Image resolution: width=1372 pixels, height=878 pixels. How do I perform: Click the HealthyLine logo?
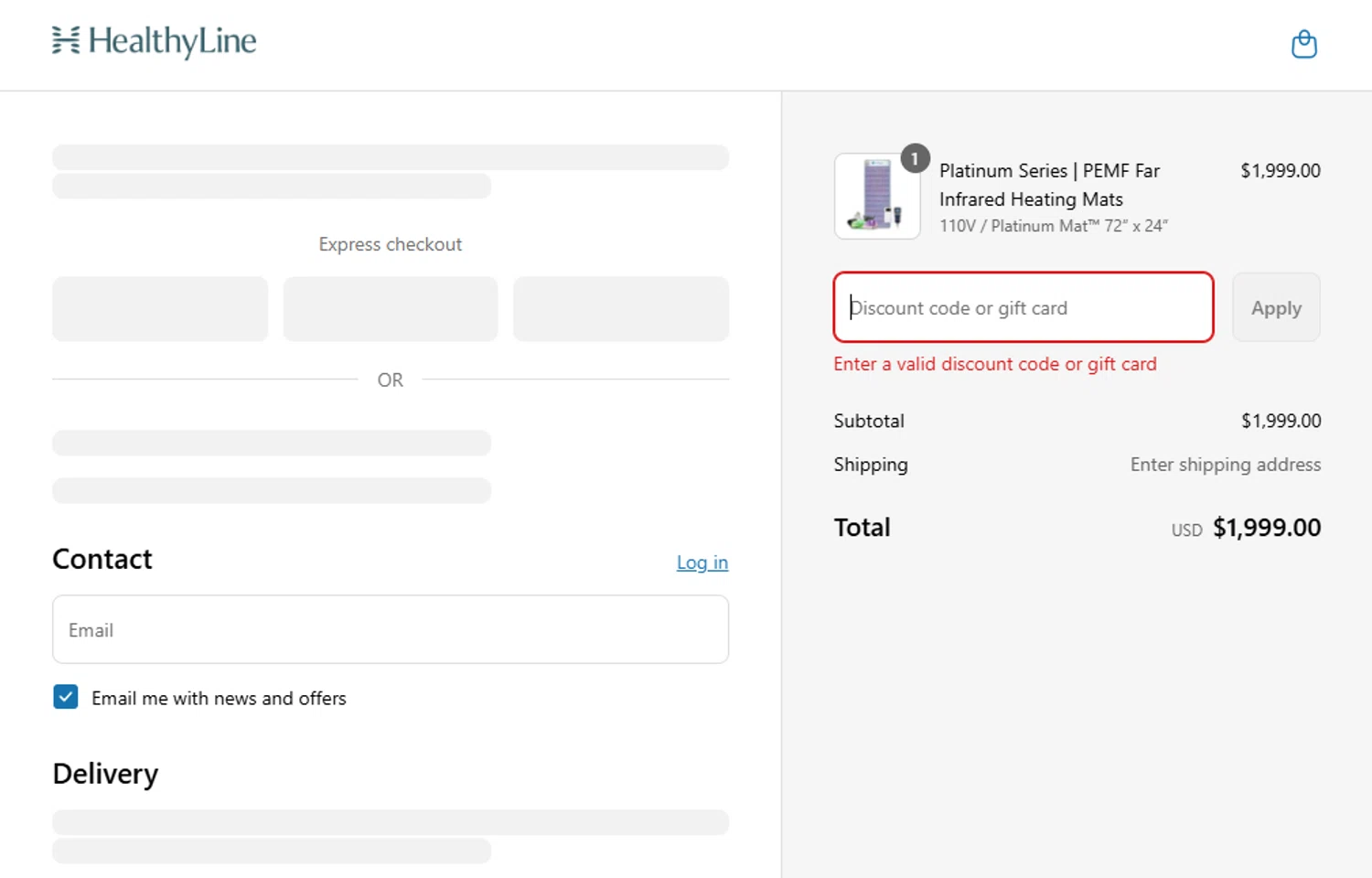coord(155,41)
